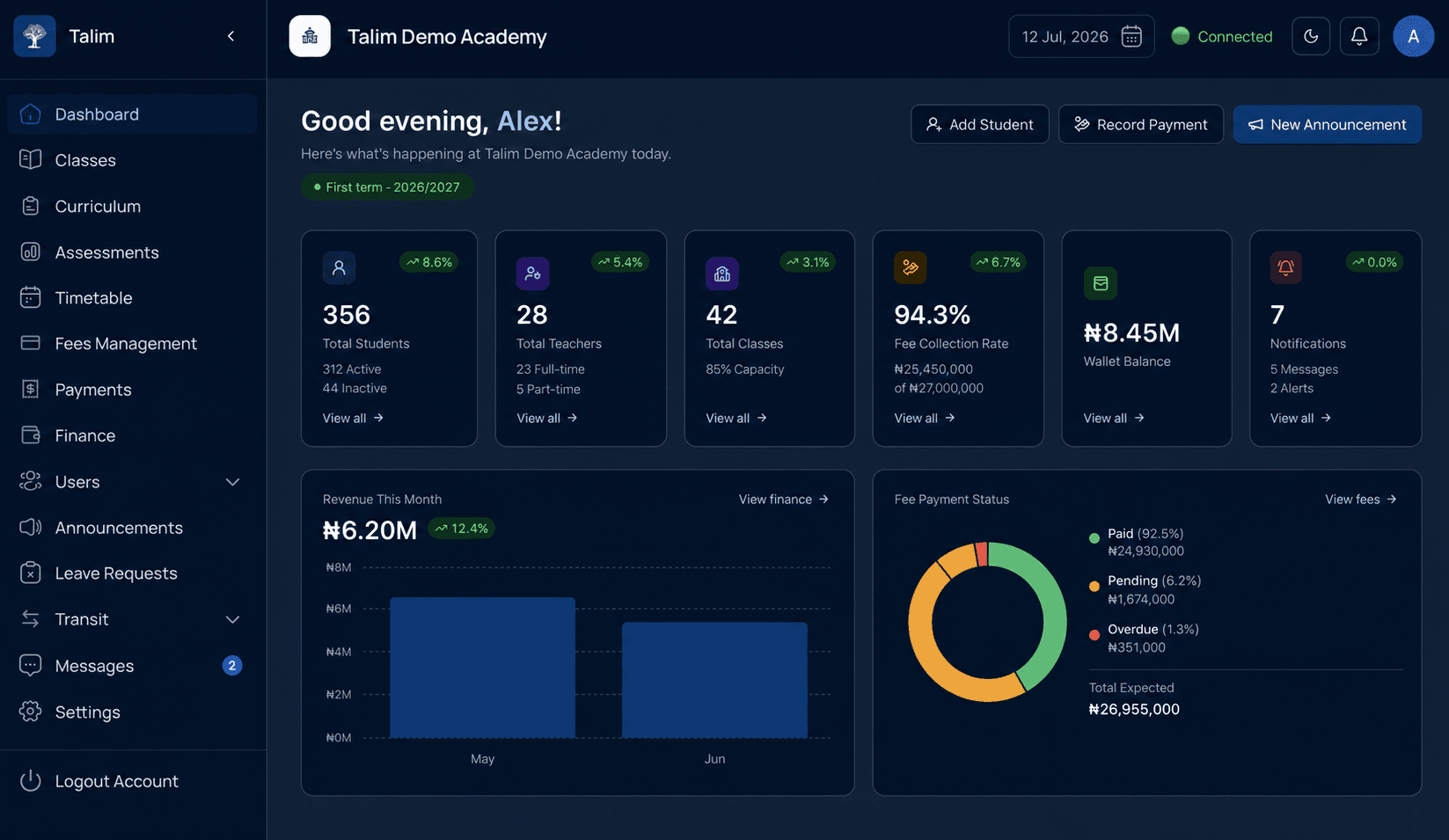
Task: Click the Record Payment button
Action: pos(1141,125)
